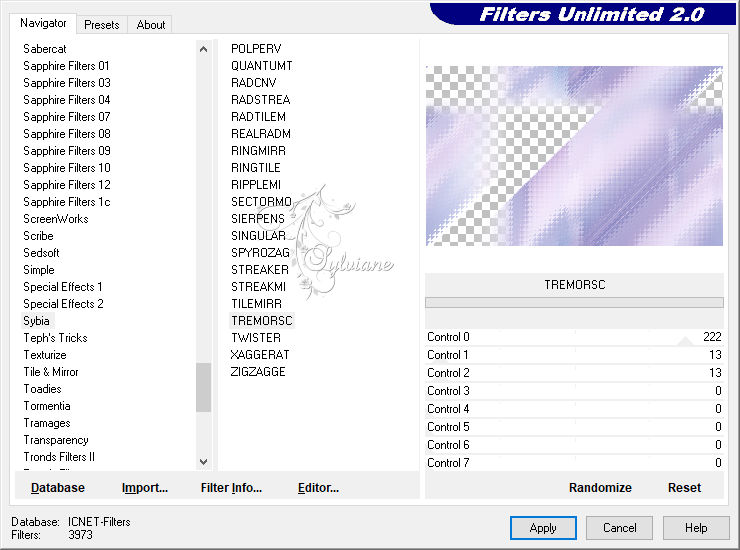Click the Cancel button
This screenshot has width=740, height=550.
click(x=620, y=528)
